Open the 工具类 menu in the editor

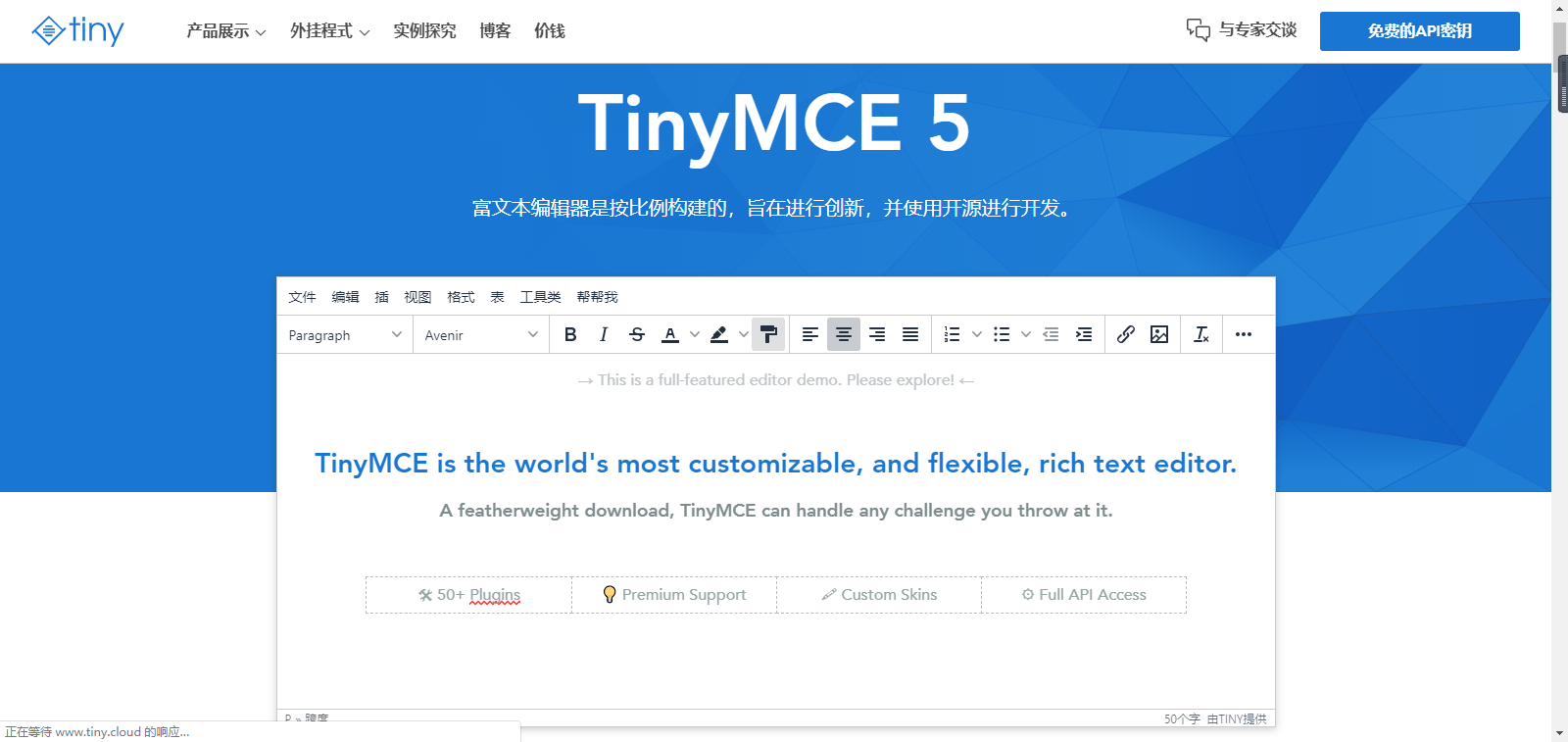[540, 297]
